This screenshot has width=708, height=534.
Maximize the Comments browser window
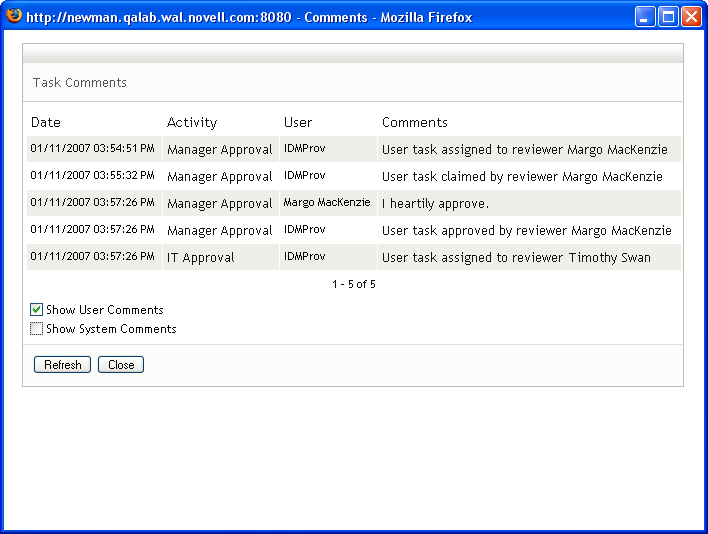click(667, 17)
